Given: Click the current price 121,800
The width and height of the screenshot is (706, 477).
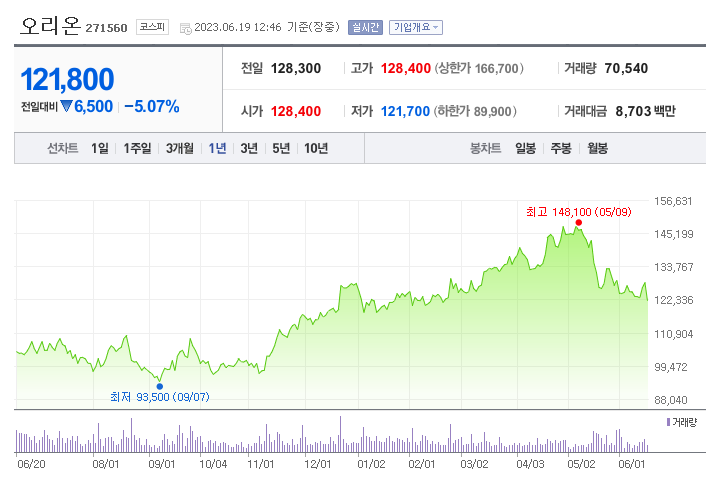Looking at the screenshot, I should (x=67, y=79).
